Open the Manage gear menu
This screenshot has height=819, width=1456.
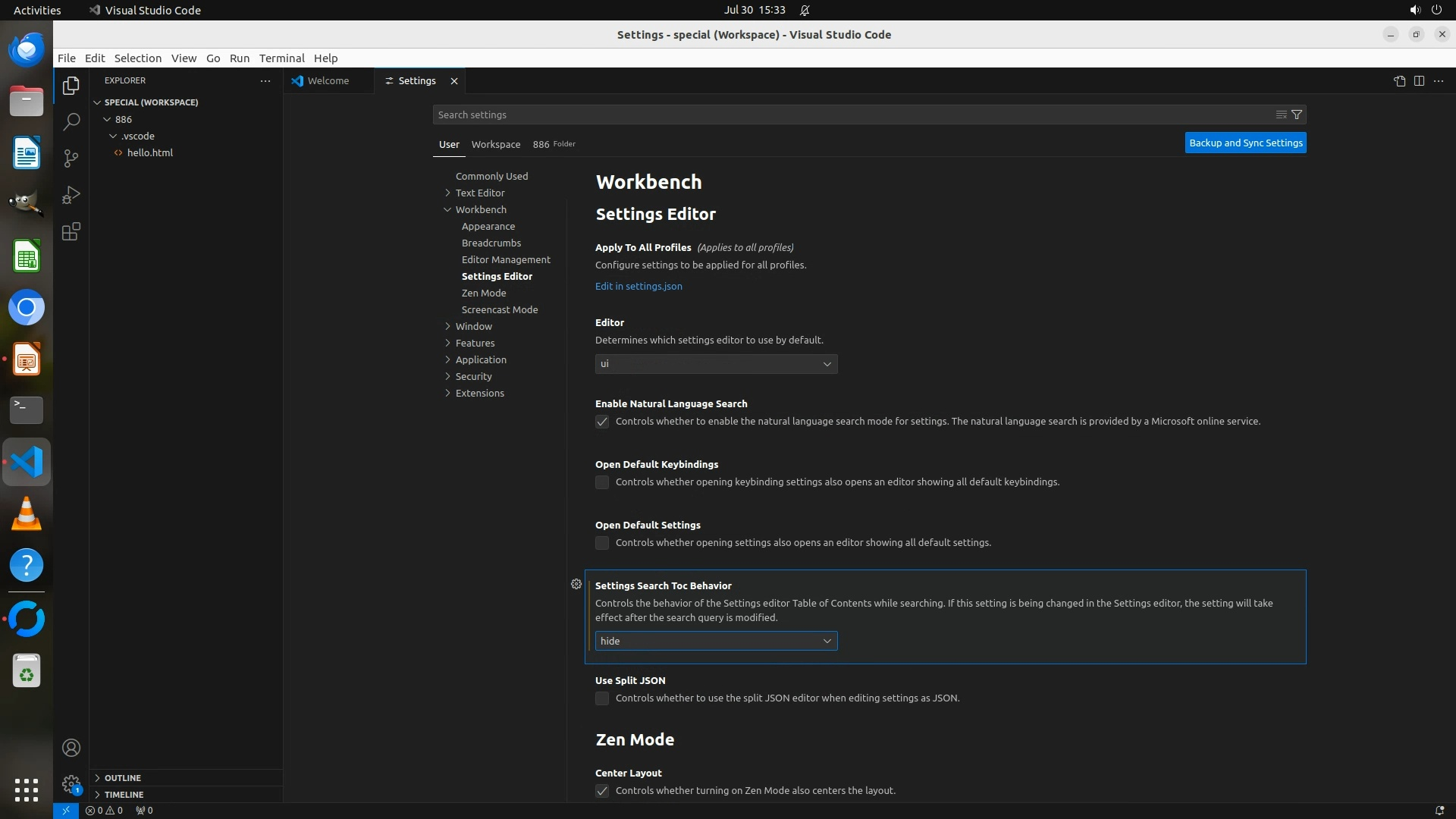click(71, 783)
